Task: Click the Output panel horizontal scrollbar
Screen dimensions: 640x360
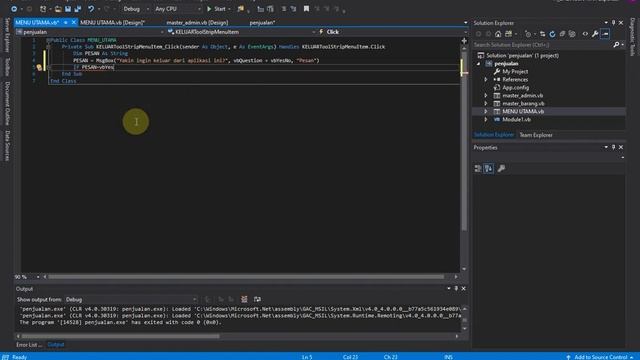Action: pos(120,336)
